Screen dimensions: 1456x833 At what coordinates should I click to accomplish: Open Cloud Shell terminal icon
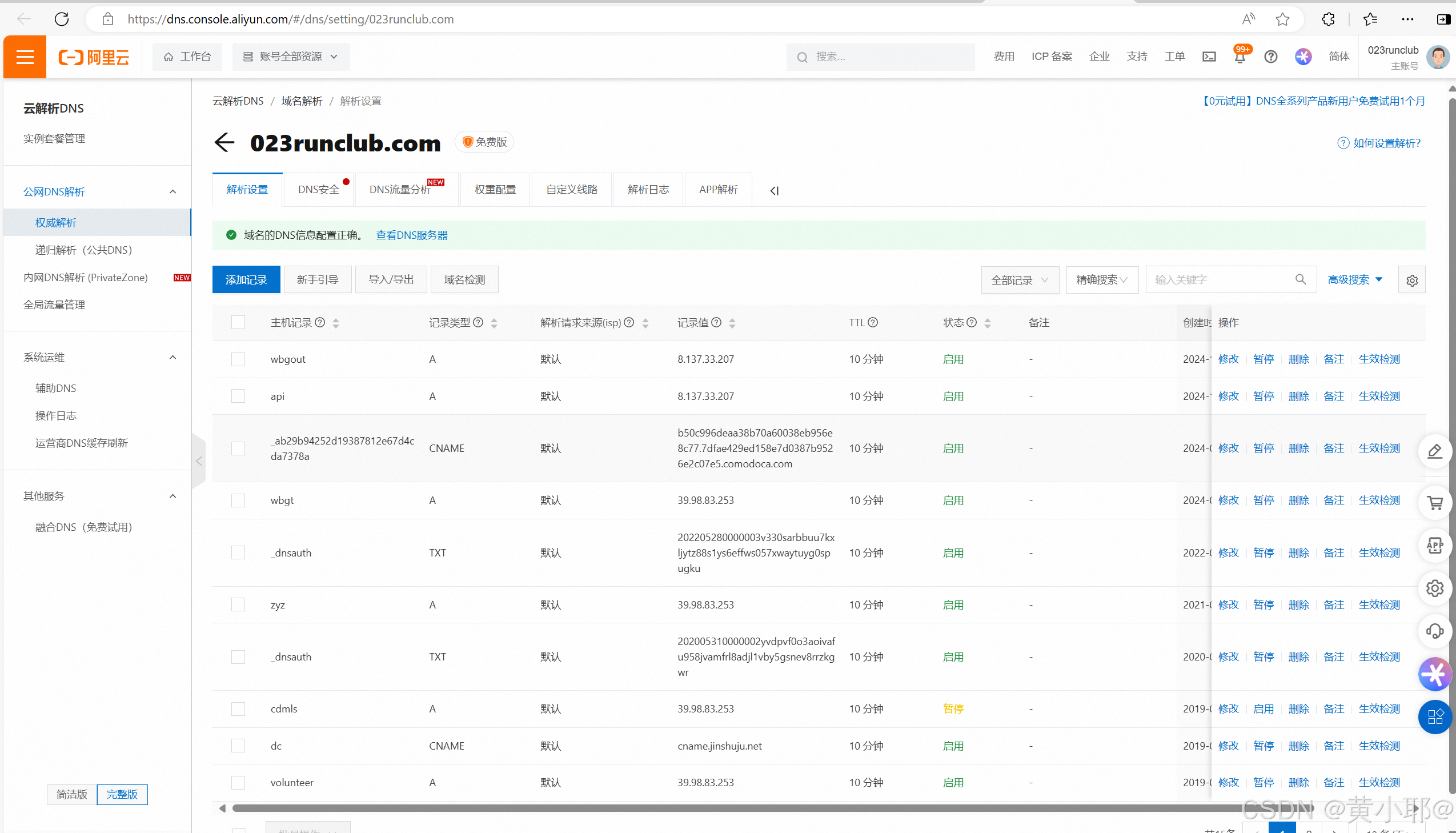click(1209, 57)
